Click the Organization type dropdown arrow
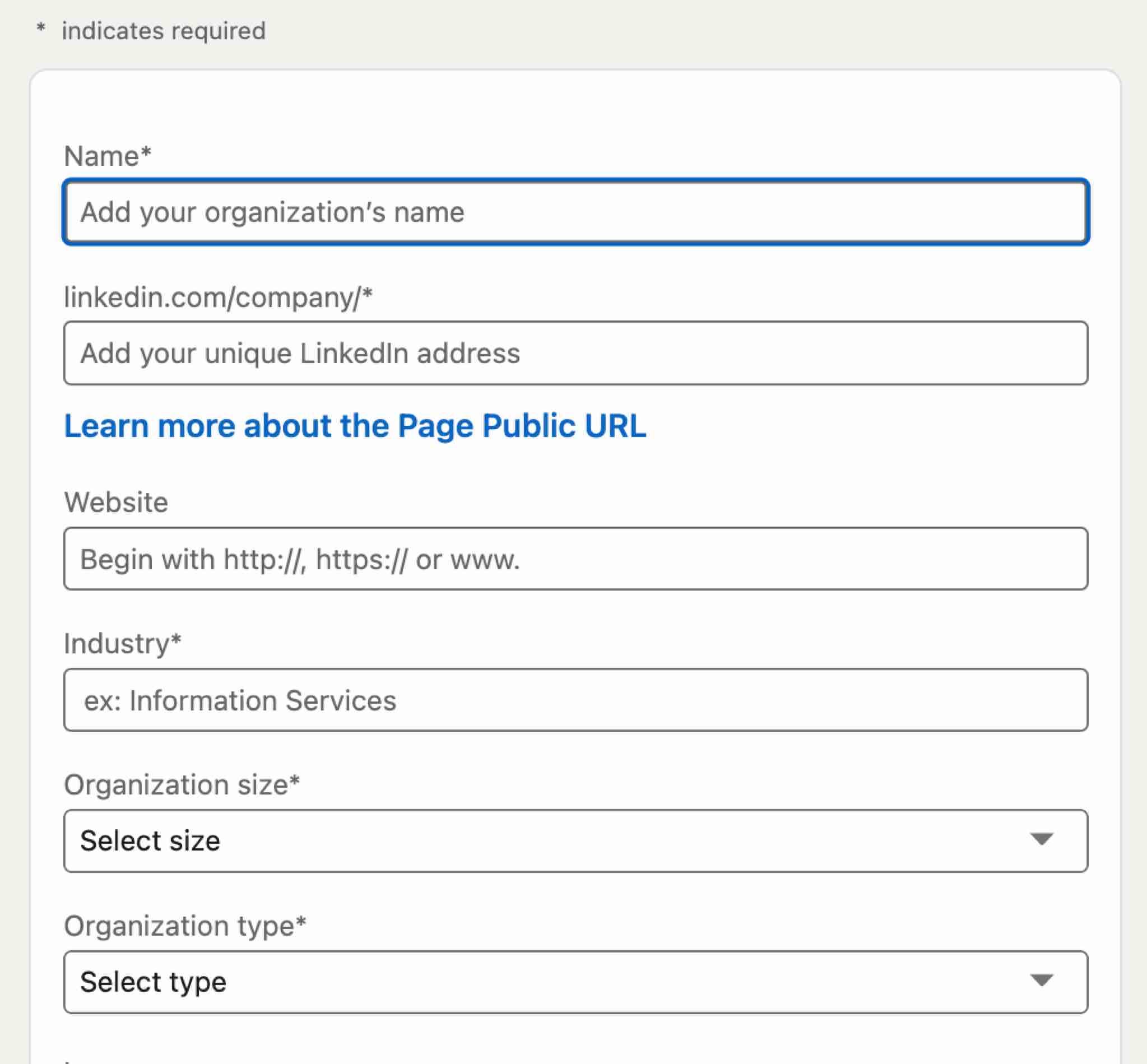Image resolution: width=1147 pixels, height=1064 pixels. (x=1042, y=981)
